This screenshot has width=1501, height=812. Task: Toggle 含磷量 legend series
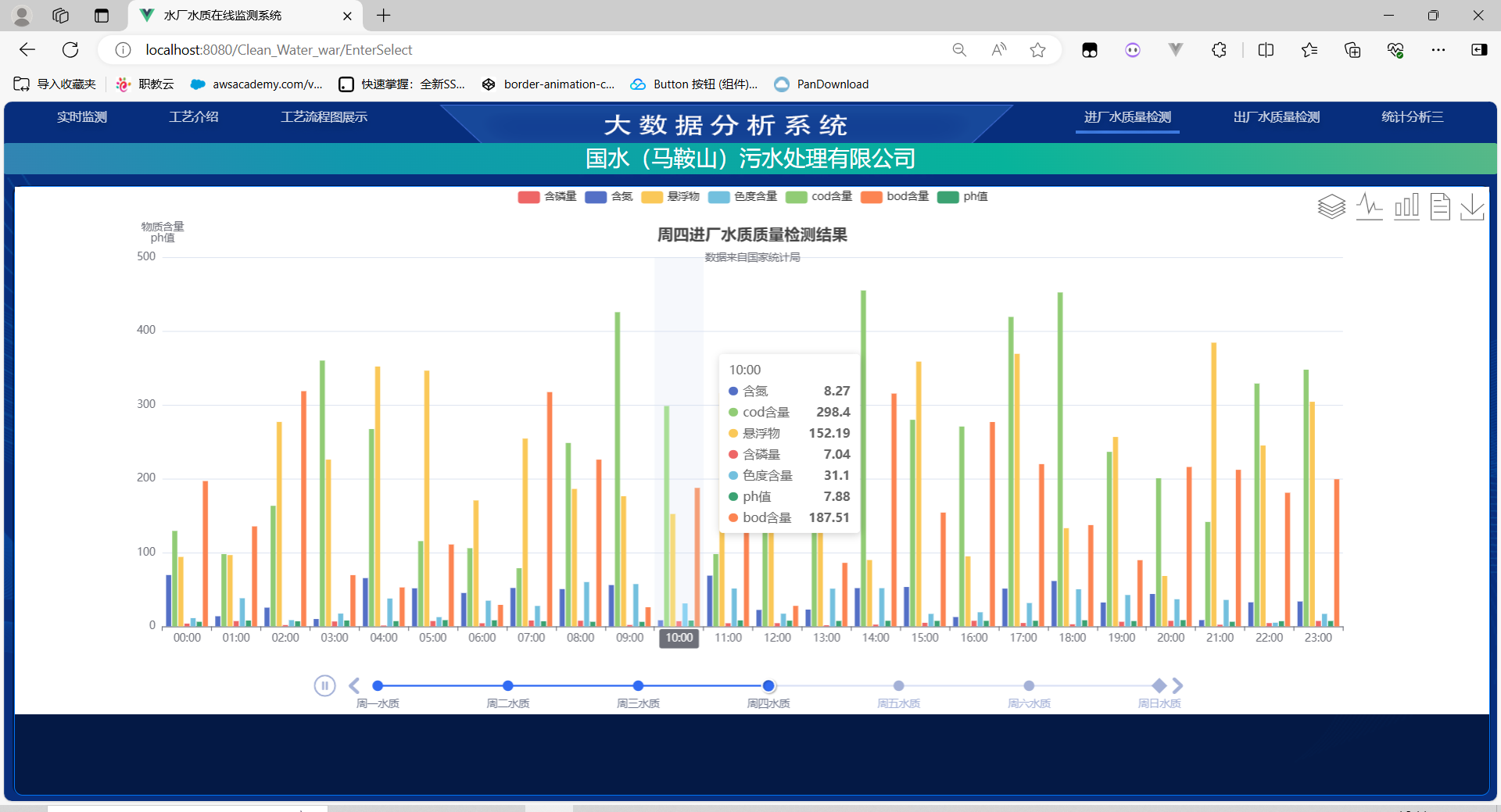pos(547,196)
